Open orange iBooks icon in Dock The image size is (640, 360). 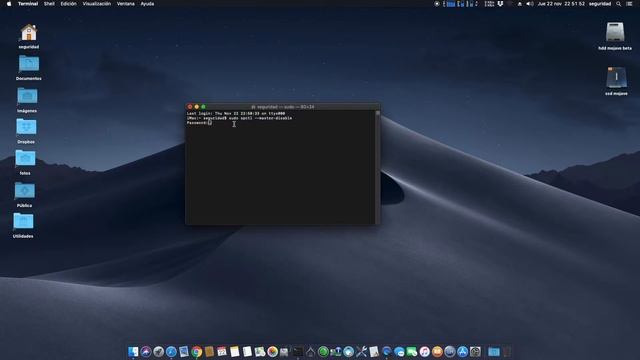tap(437, 351)
